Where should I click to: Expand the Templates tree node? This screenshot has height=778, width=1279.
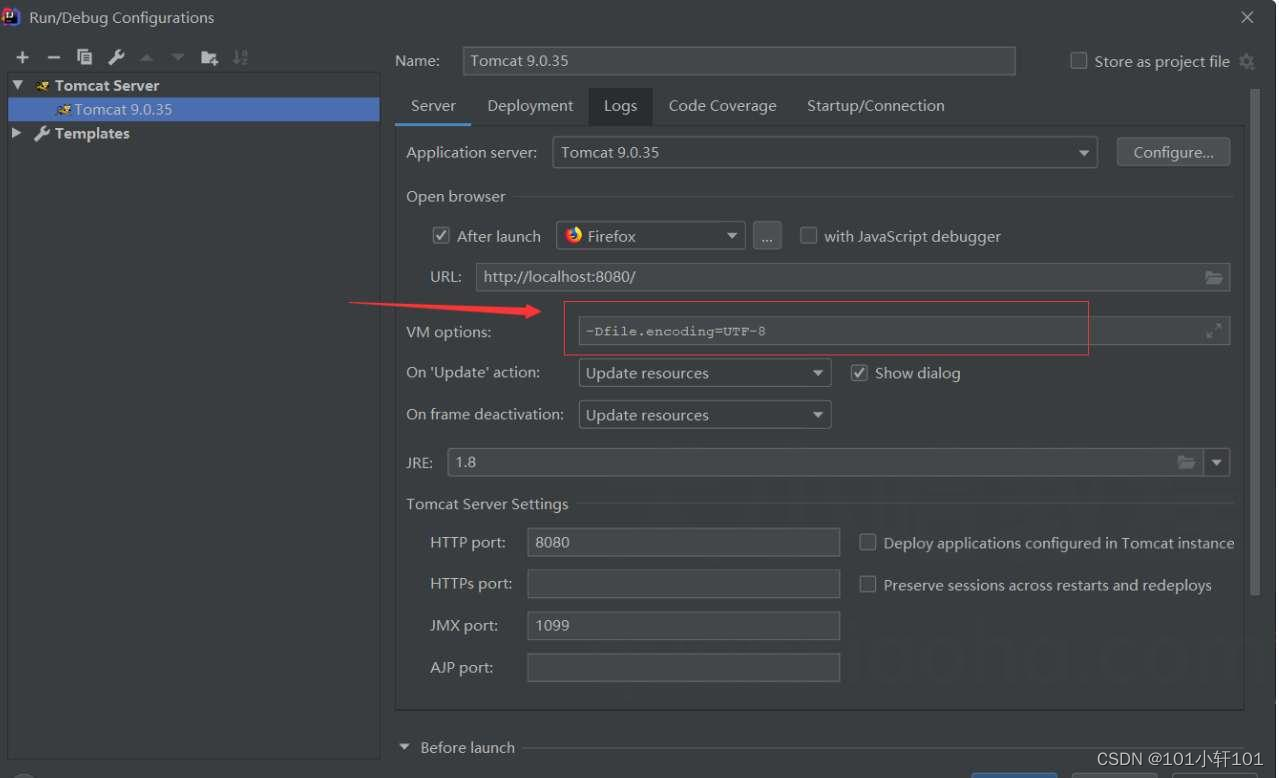pyautogui.click(x=17, y=133)
